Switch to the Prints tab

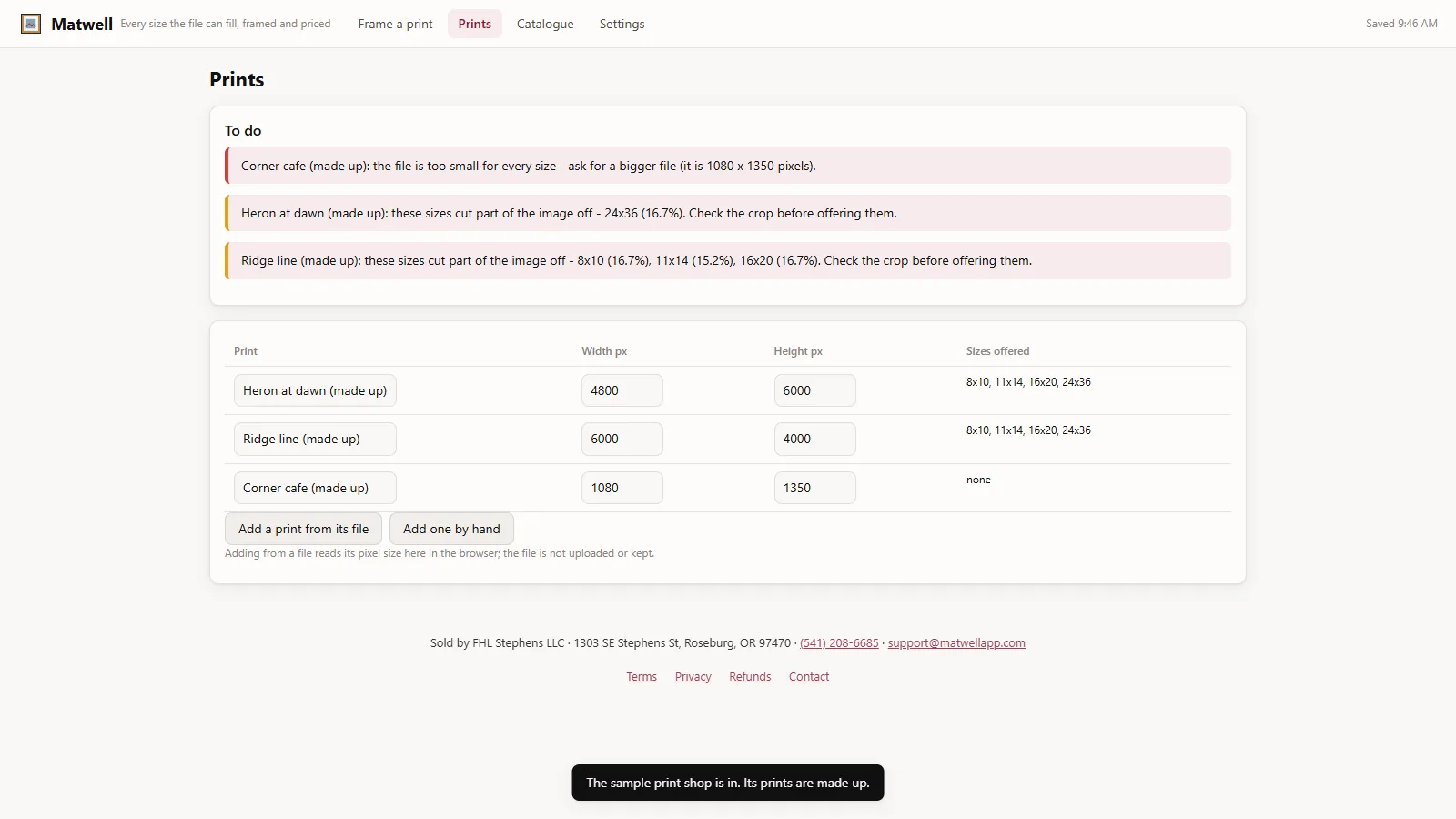pyautogui.click(x=474, y=24)
